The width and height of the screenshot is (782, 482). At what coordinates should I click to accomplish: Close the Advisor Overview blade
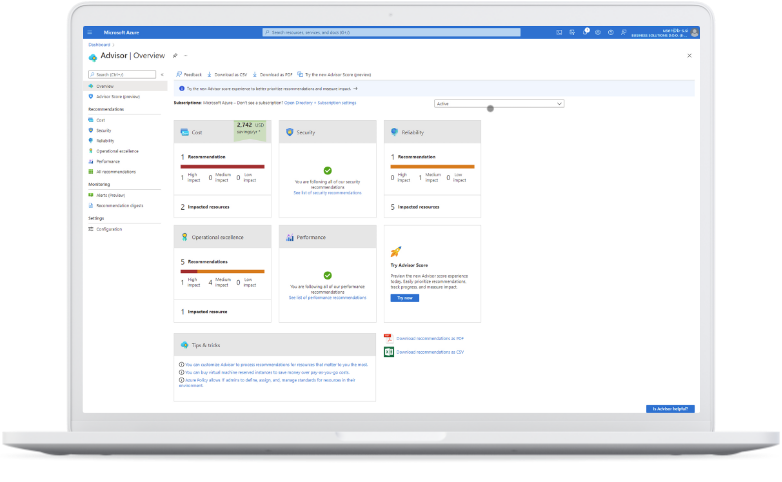tap(689, 55)
